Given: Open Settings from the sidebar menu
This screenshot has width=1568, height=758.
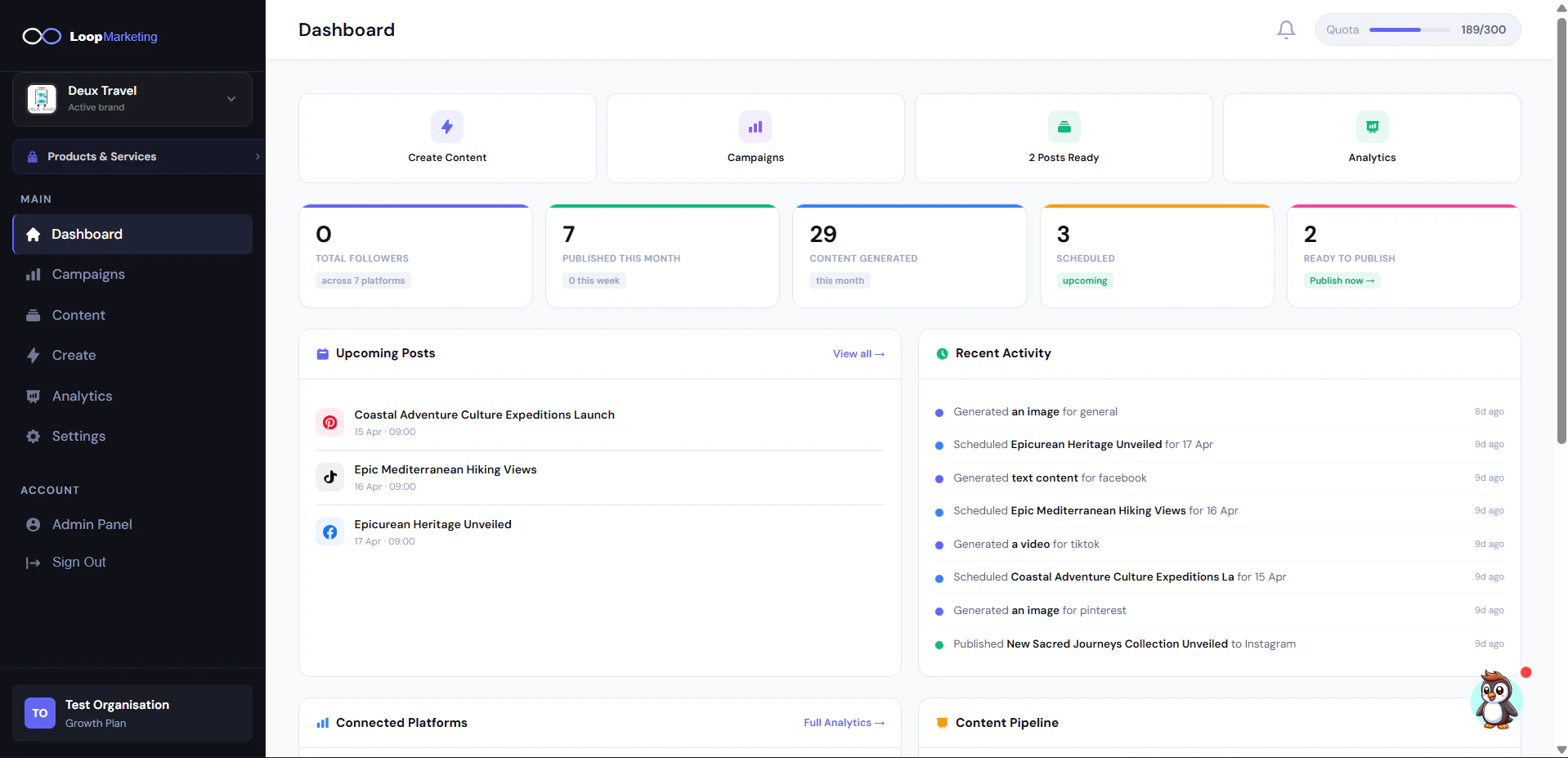Looking at the screenshot, I should click(x=78, y=437).
